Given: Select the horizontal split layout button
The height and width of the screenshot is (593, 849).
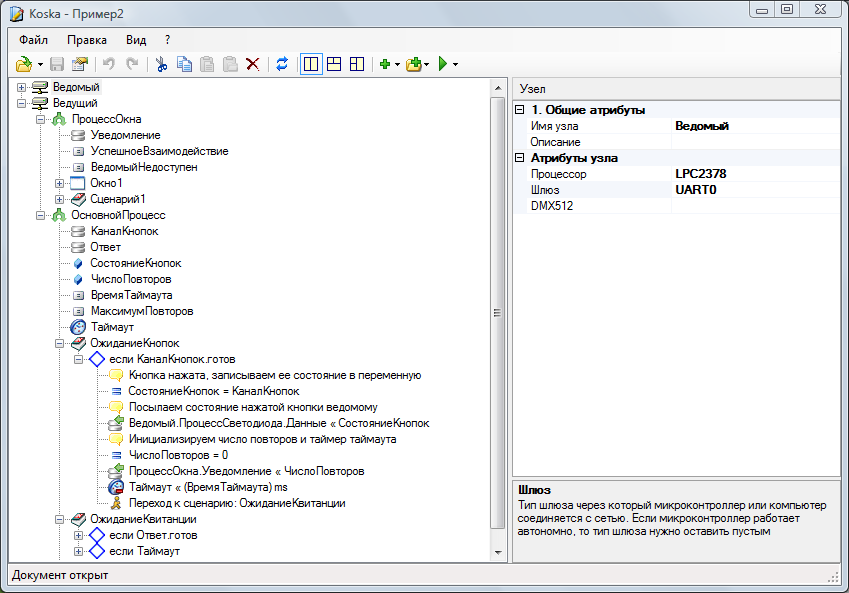Looking at the screenshot, I should [x=334, y=64].
